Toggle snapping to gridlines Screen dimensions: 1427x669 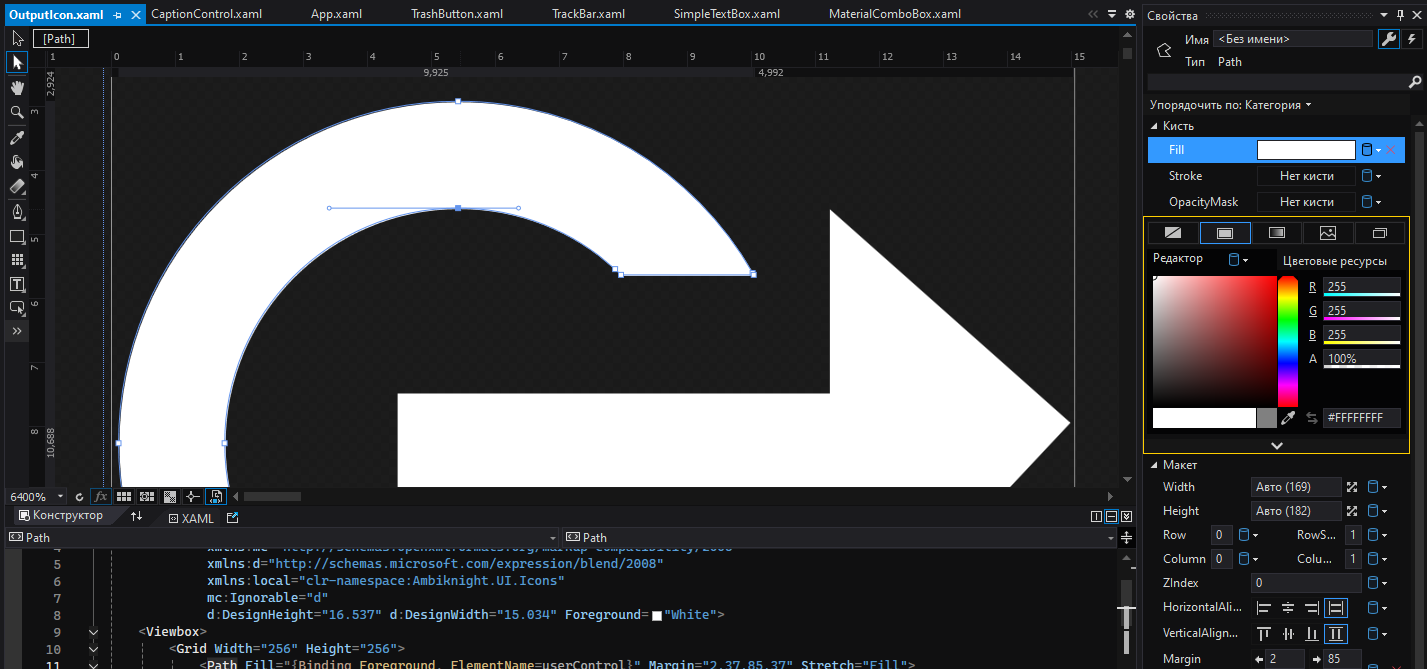click(x=146, y=496)
